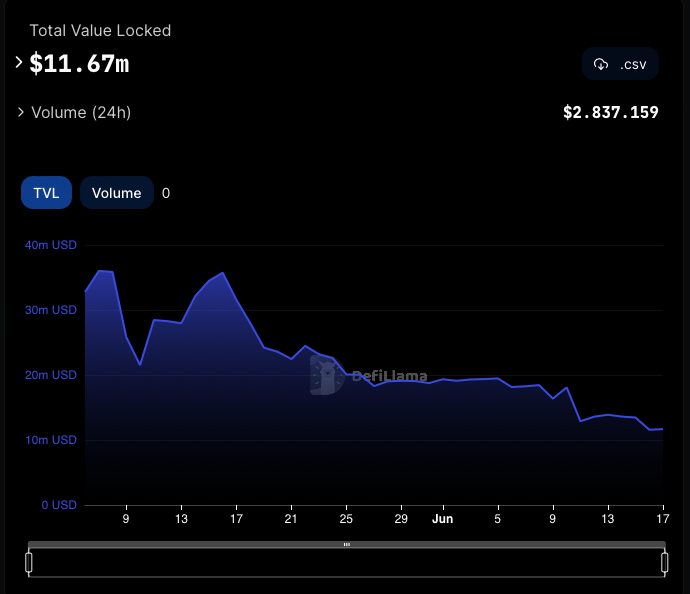The height and width of the screenshot is (594, 690).
Task: Click the 30m USD axis label
Action: point(51,310)
